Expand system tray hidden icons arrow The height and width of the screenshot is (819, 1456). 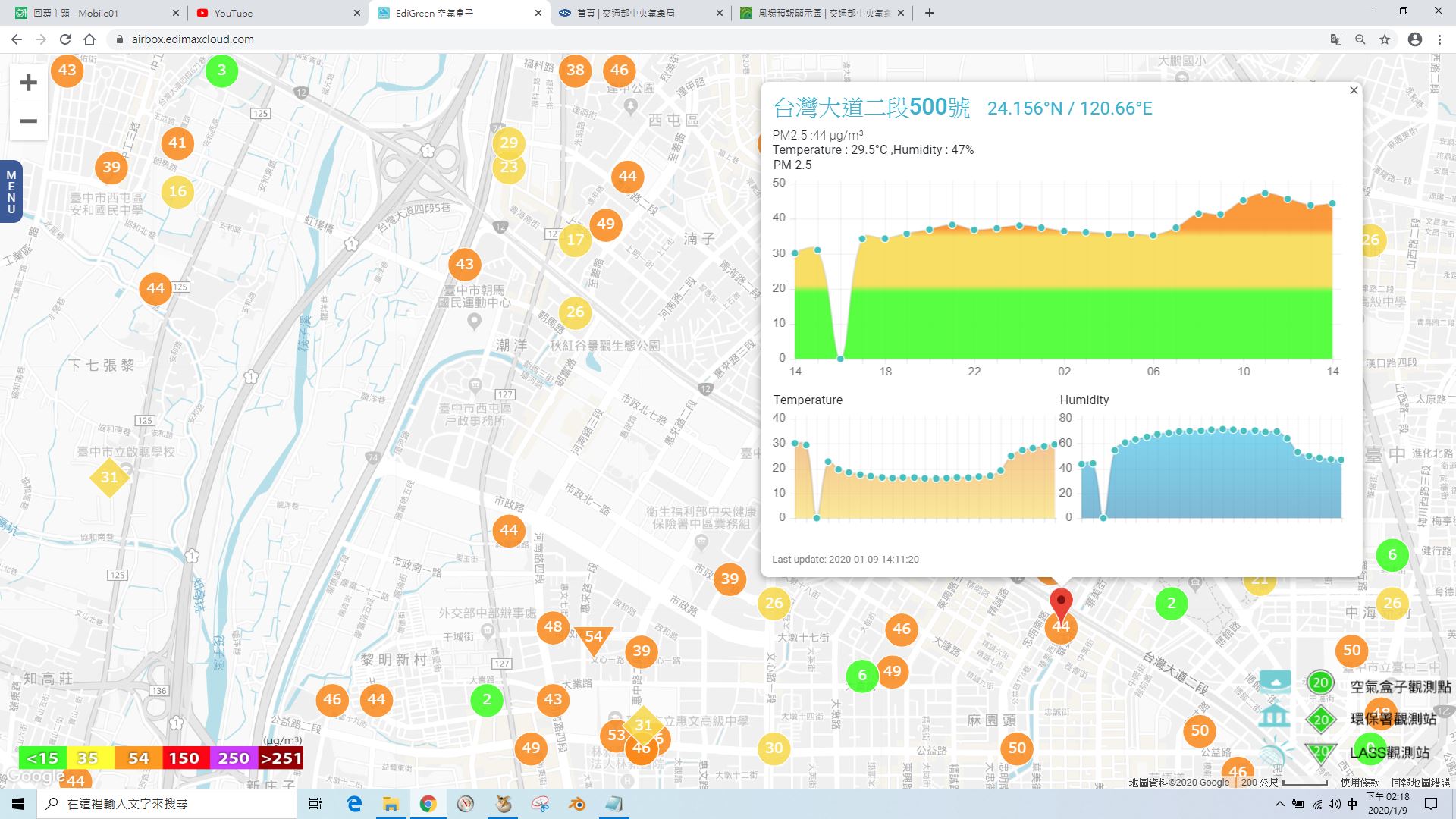pos(1280,804)
